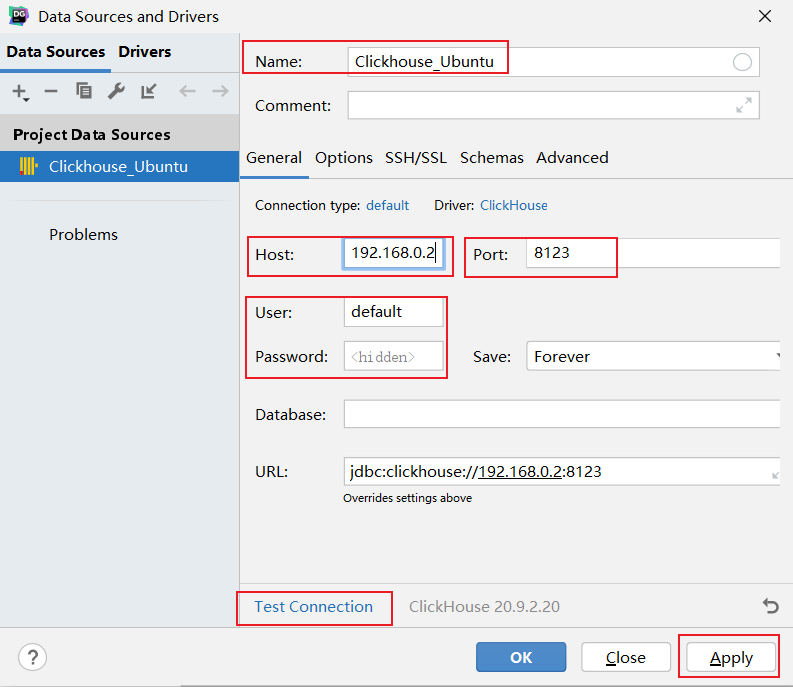Click the make global arrow icon
The image size is (793, 687).
pos(149,92)
